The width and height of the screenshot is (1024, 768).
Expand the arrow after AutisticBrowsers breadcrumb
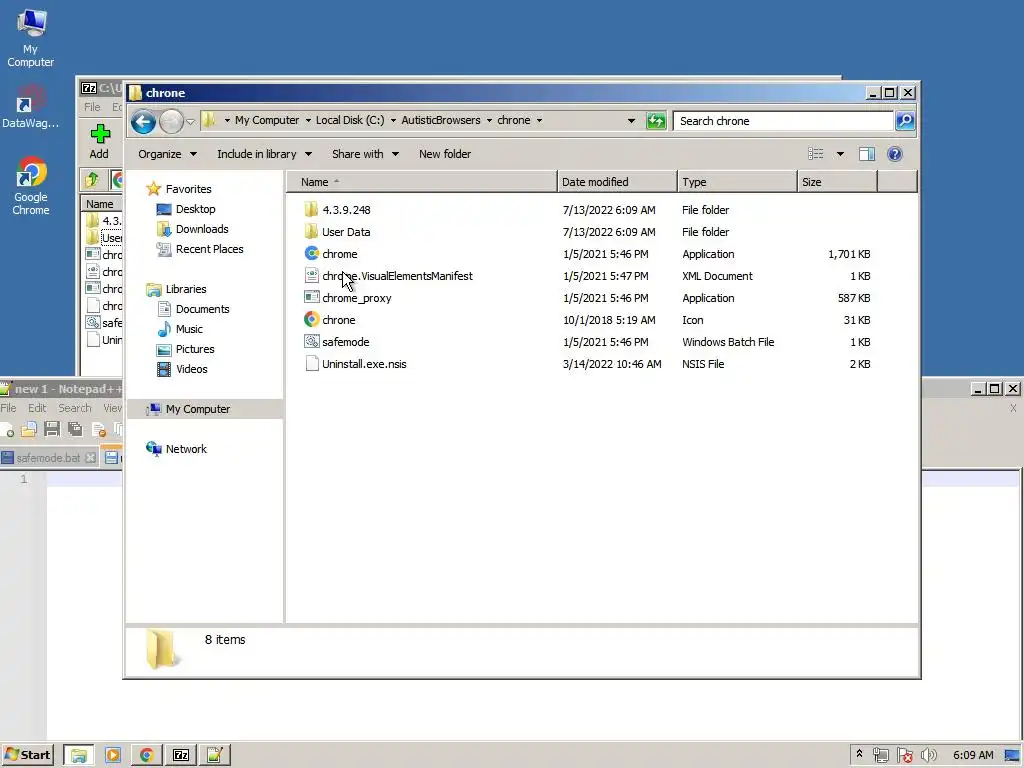click(x=489, y=121)
